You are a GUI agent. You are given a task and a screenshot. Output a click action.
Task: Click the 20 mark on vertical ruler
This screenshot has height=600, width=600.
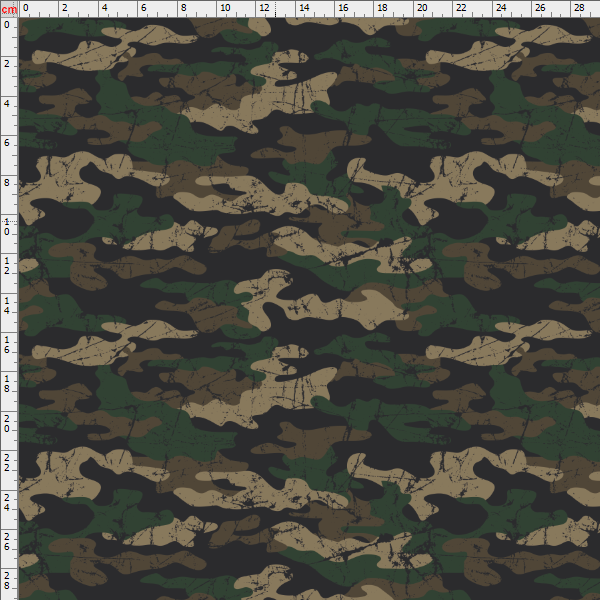click(7, 424)
